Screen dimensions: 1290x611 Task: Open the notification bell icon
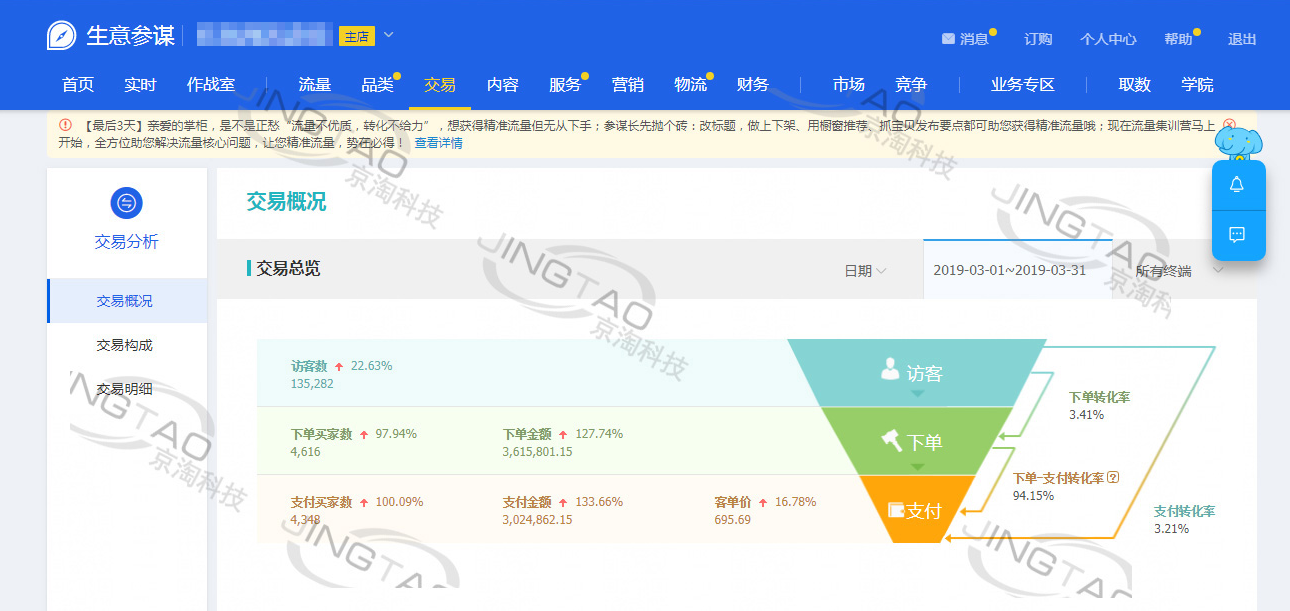tap(1237, 185)
